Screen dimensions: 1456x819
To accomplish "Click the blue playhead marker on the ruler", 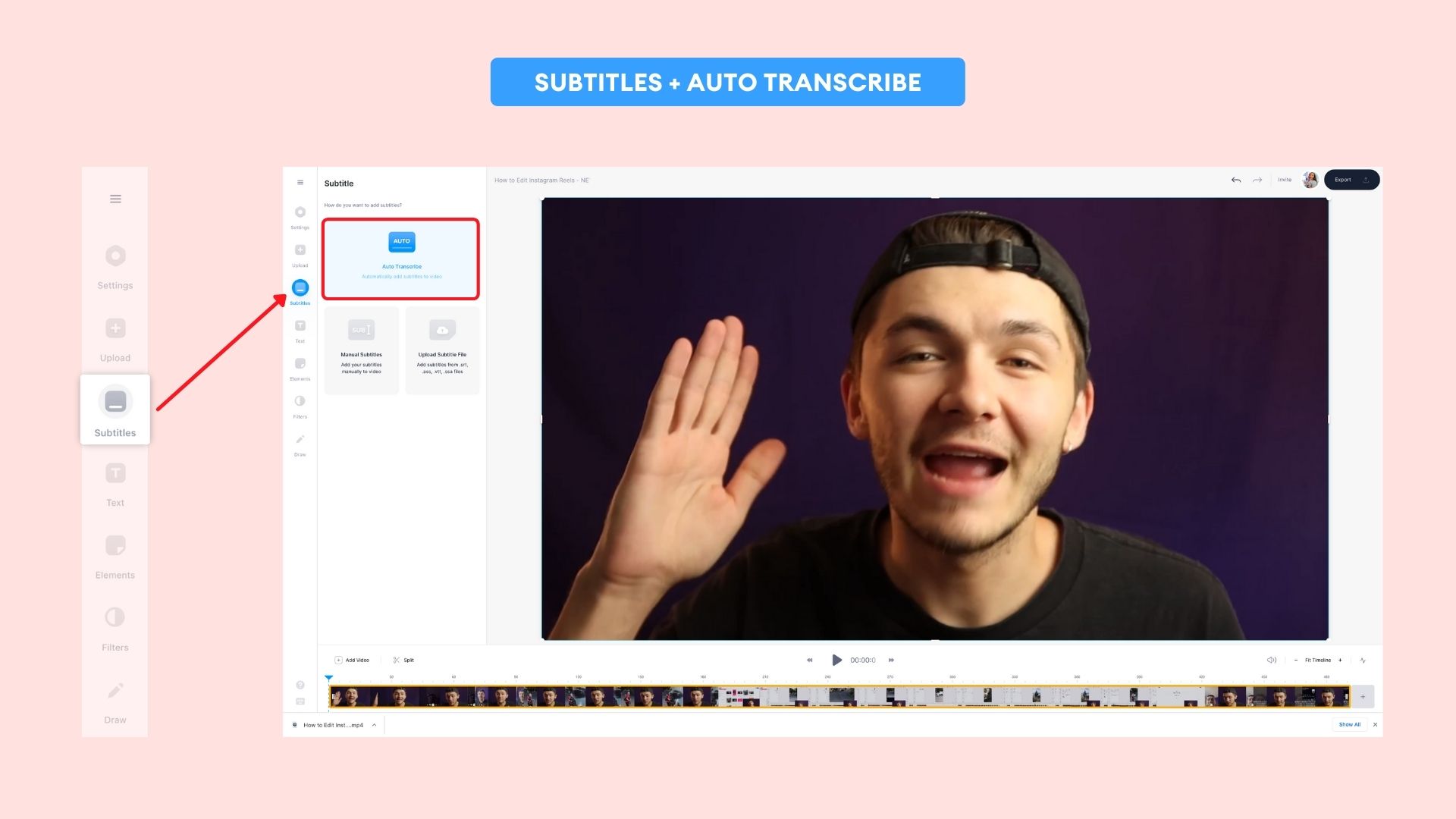I will click(328, 678).
